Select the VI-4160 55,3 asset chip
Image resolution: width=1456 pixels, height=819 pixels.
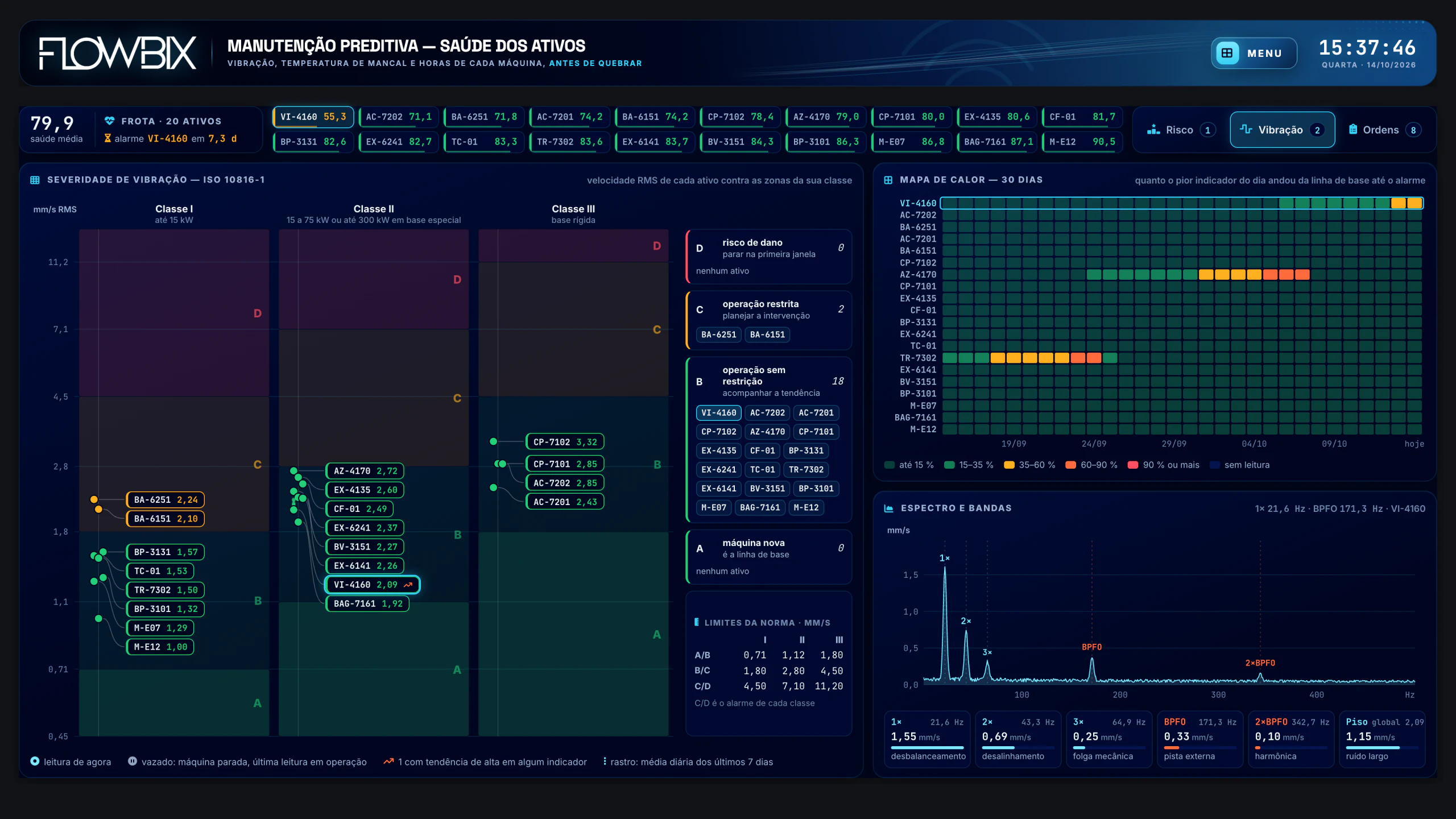[x=313, y=117]
